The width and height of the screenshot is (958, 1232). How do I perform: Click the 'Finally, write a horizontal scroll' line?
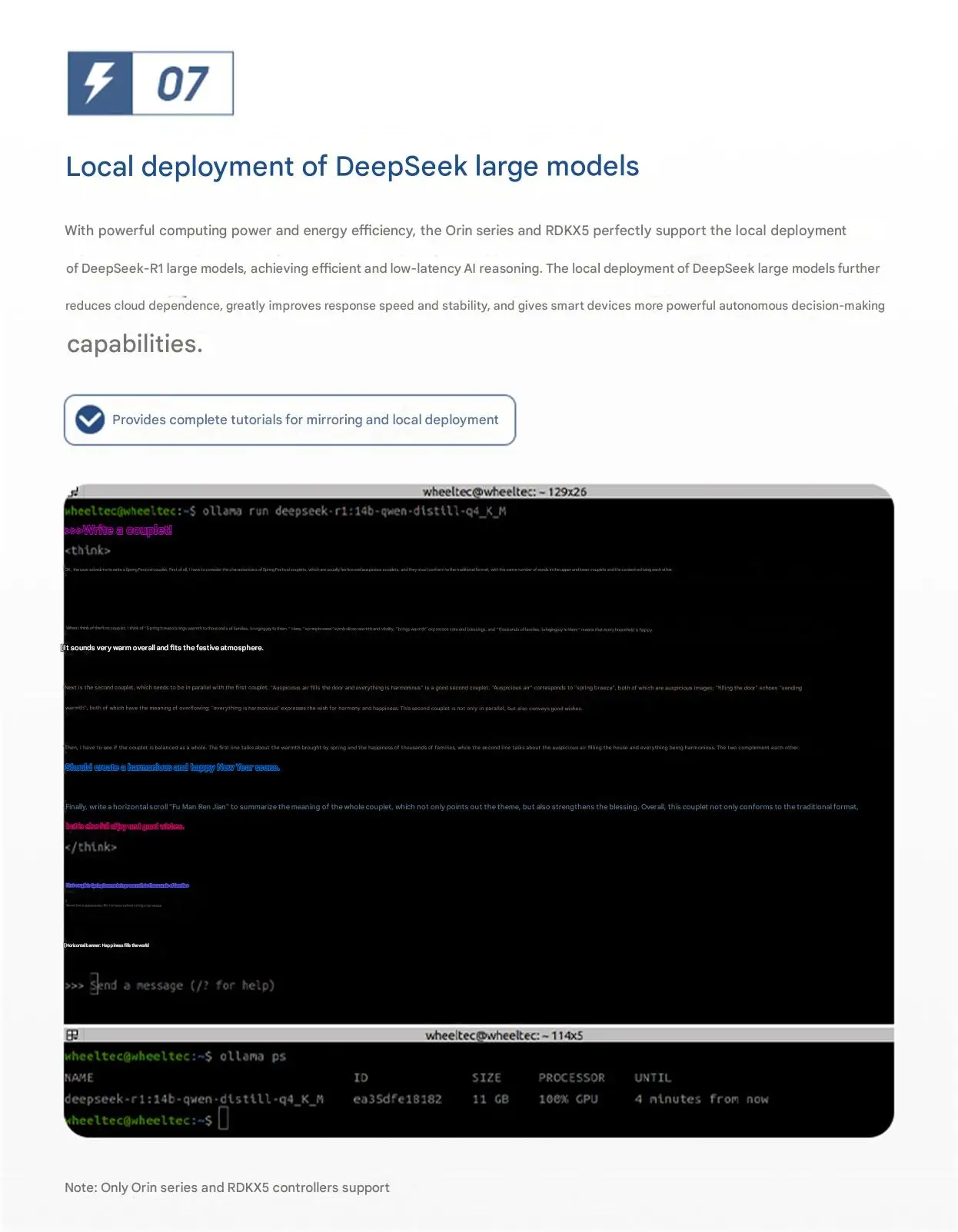461,807
